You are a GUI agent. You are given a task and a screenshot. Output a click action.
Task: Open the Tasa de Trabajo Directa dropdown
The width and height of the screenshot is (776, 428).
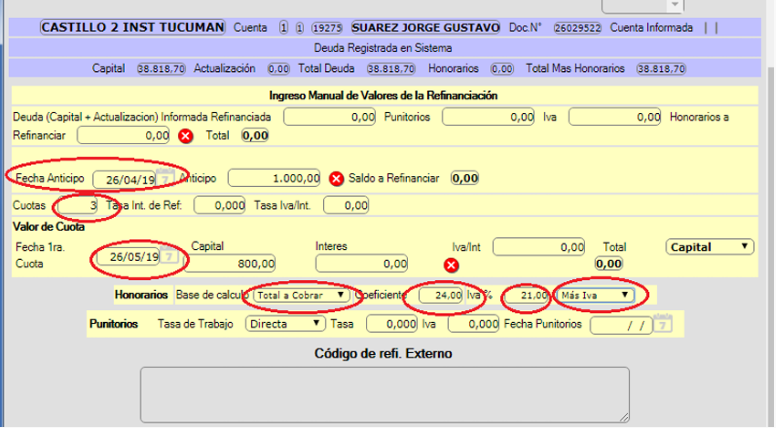coord(287,324)
